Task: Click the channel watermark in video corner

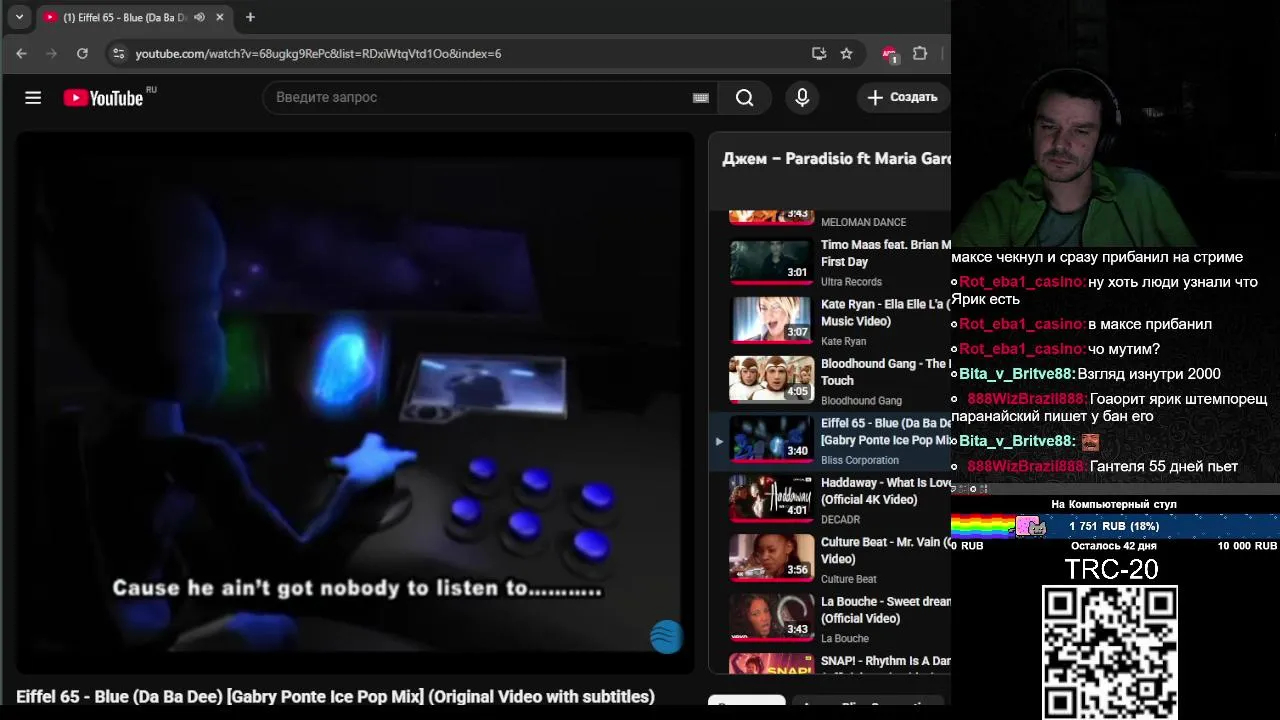Action: tap(666, 636)
